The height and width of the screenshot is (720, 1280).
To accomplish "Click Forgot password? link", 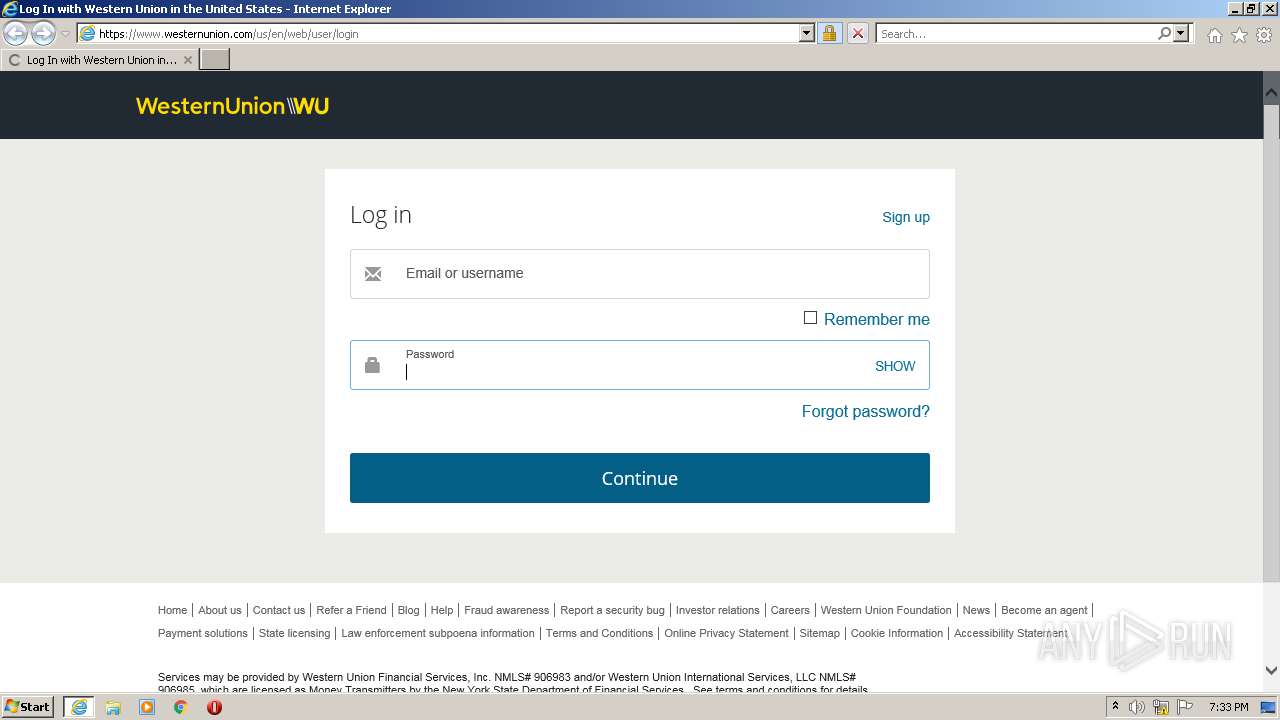I will pos(866,411).
